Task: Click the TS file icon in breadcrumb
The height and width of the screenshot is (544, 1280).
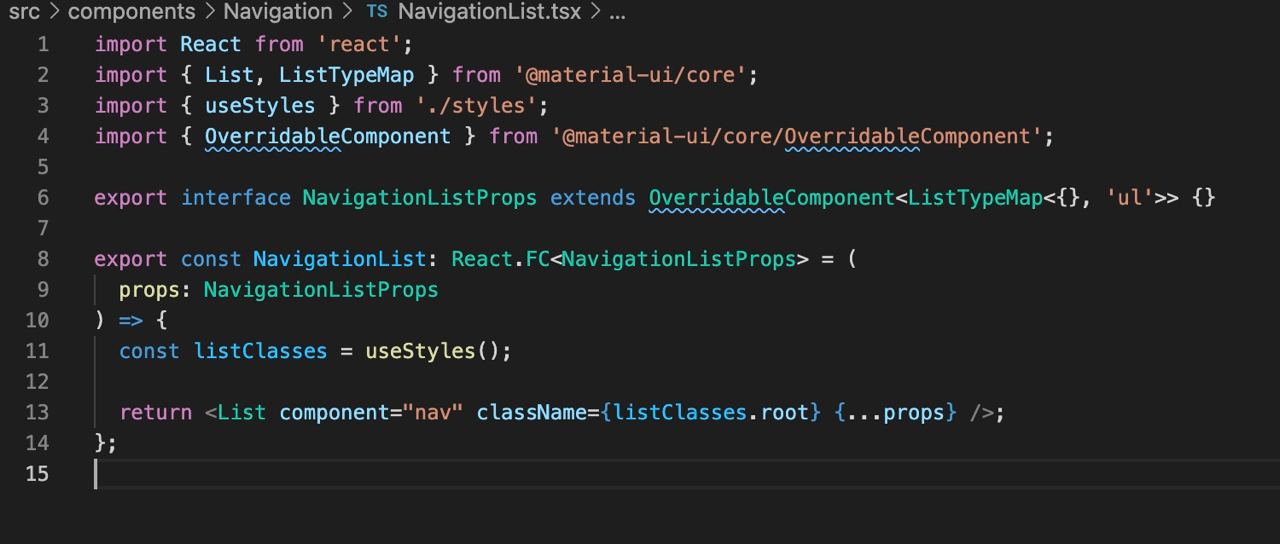Action: click(377, 12)
